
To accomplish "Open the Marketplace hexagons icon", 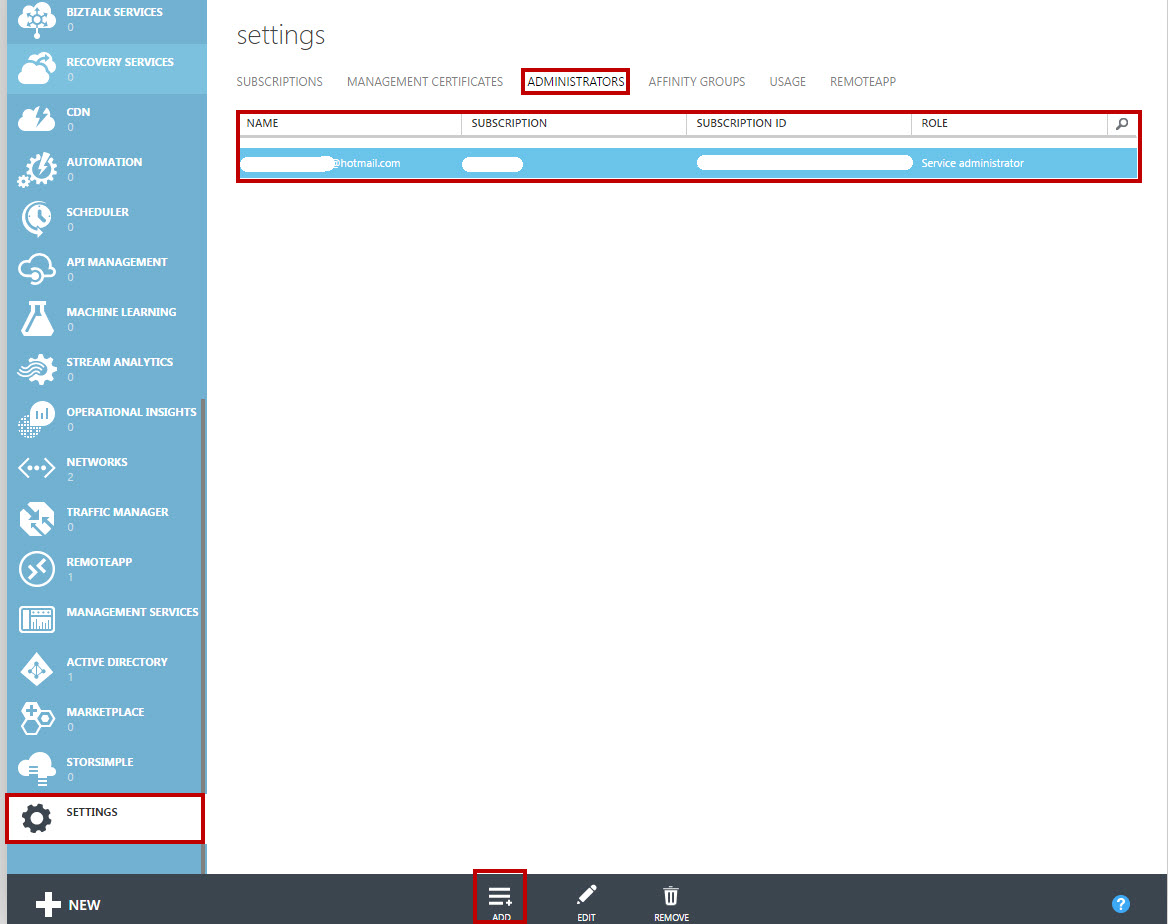I will click(x=36, y=718).
